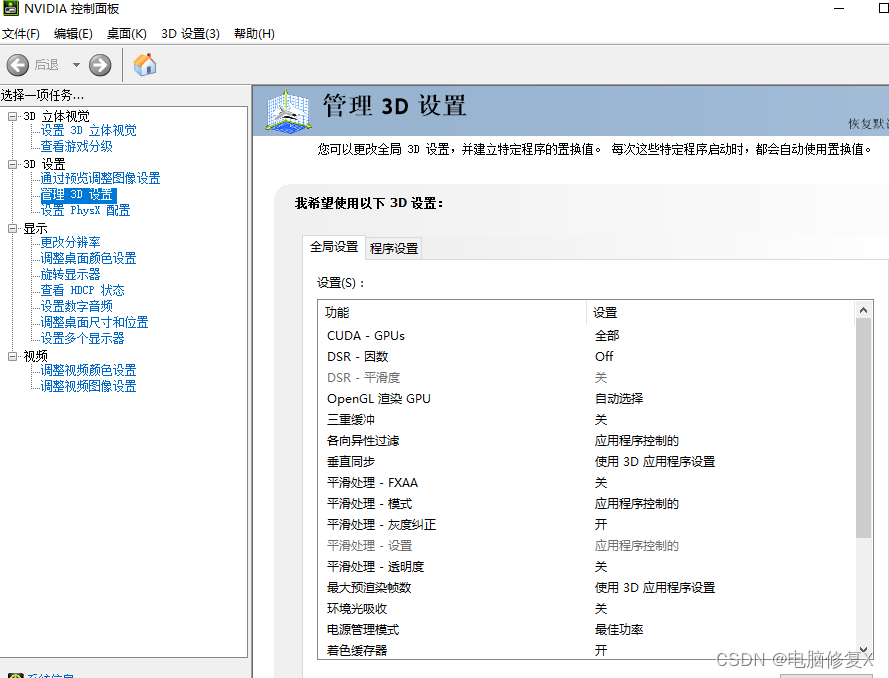The width and height of the screenshot is (889, 678).
Task: Click the 管理 3D 设置 header icon
Action: click(289, 111)
